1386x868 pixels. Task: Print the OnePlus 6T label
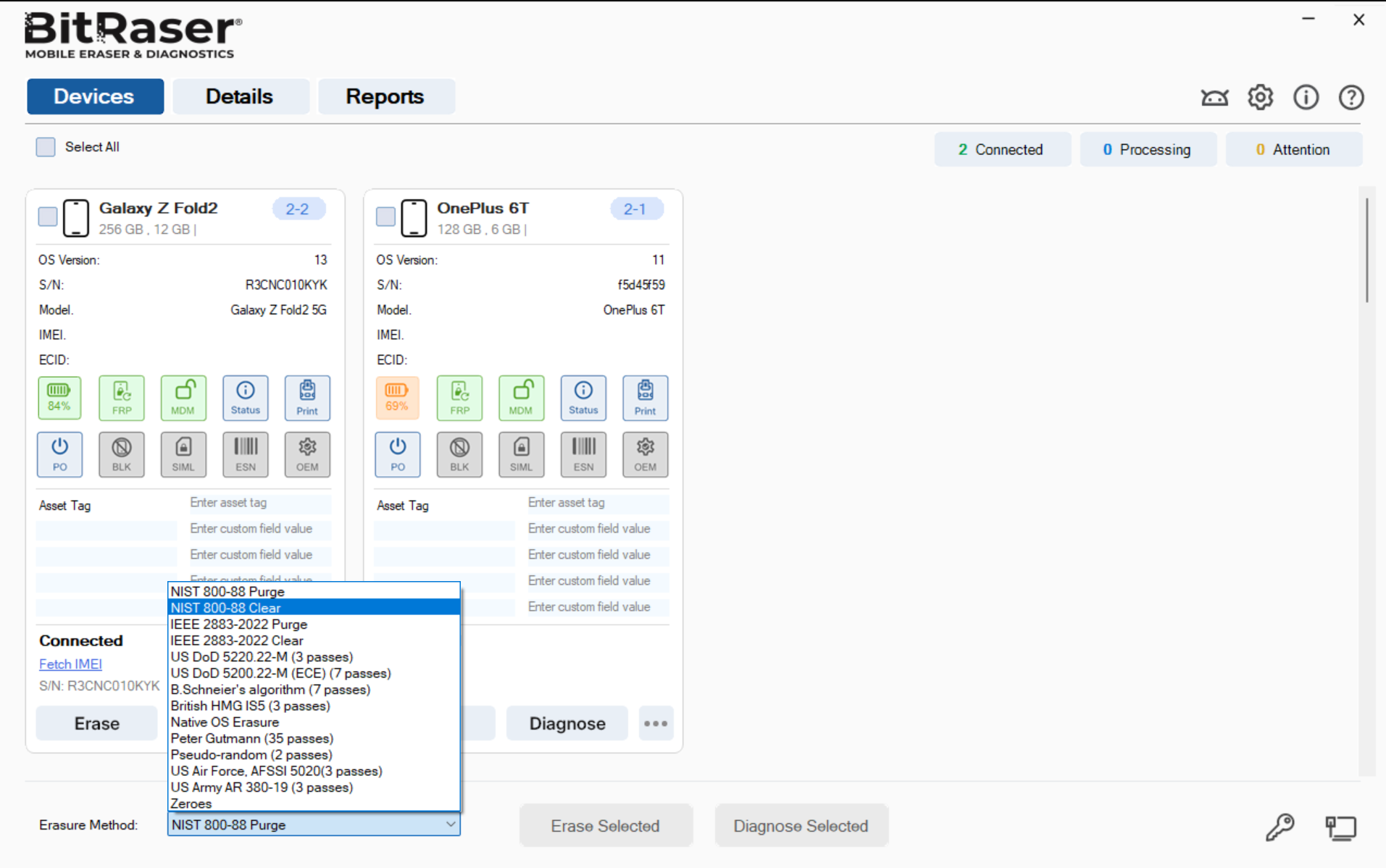tap(646, 398)
